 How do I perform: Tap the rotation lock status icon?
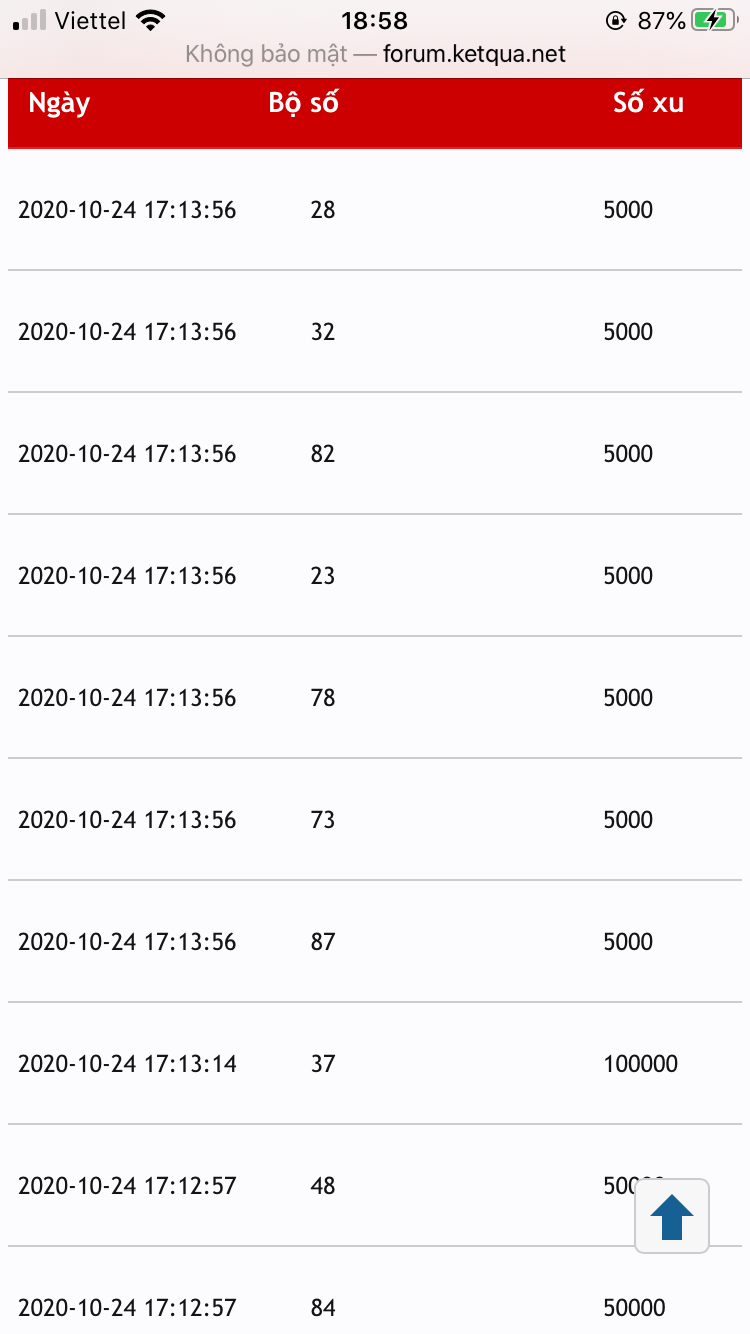[x=615, y=20]
